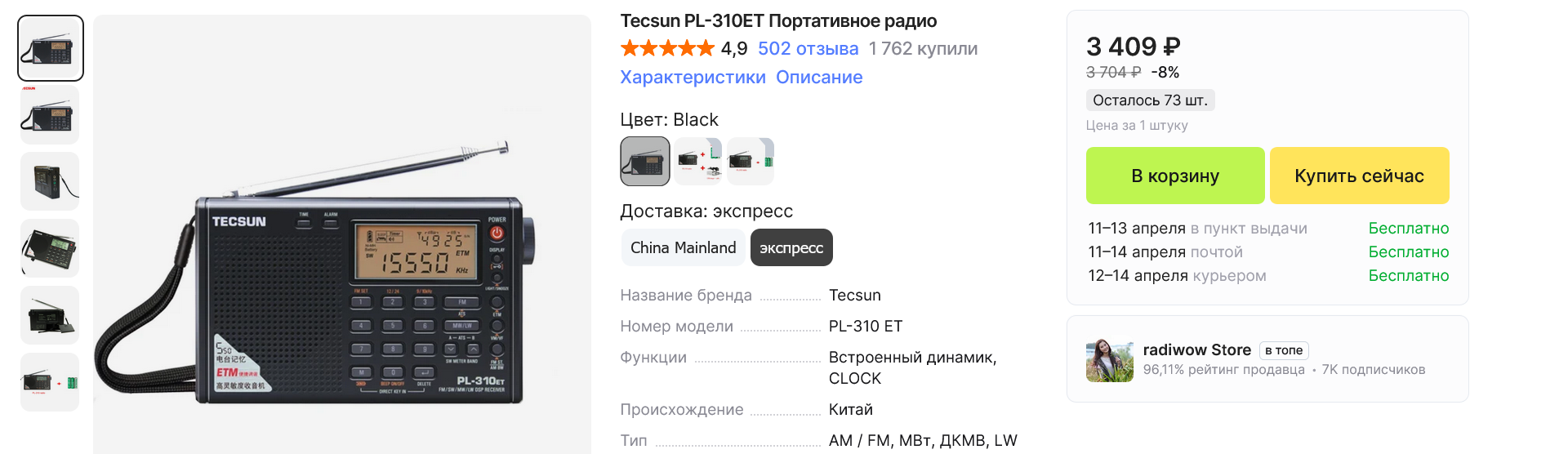This screenshot has width=1568, height=454.
Task: Pick the color option with radio and cables
Action: click(x=698, y=161)
